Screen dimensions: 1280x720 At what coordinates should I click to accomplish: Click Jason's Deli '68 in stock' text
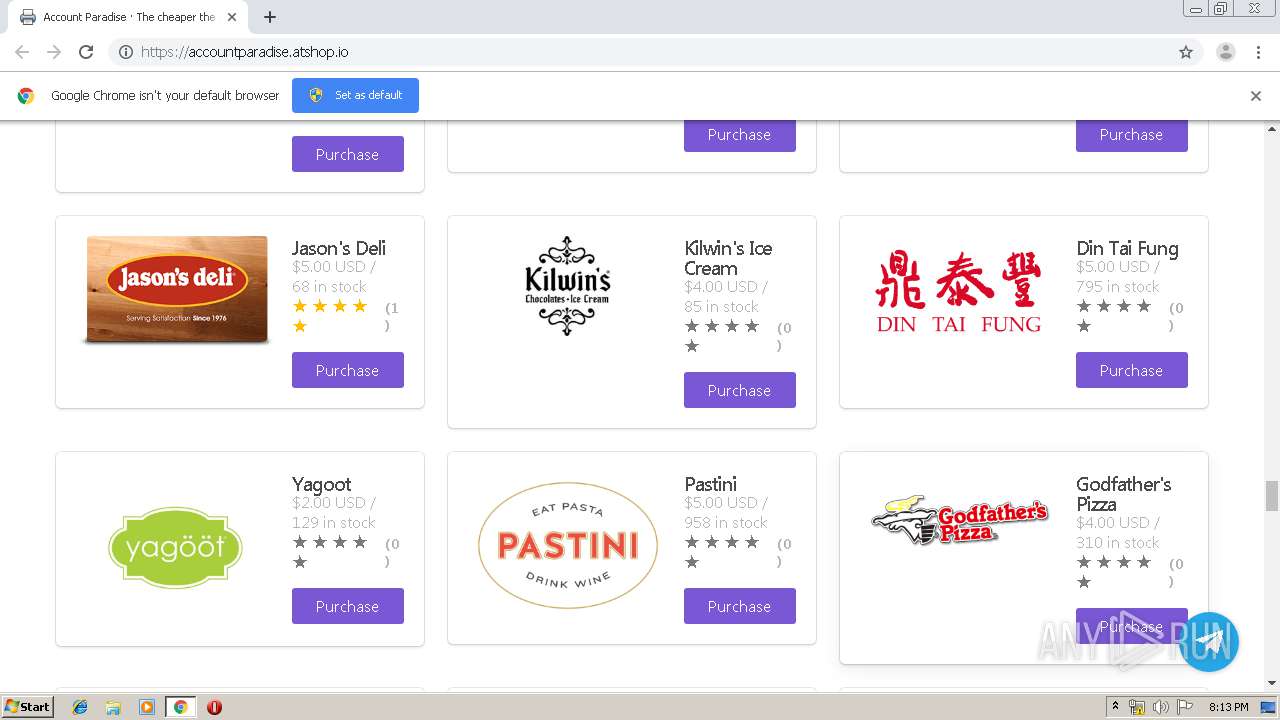tap(329, 286)
